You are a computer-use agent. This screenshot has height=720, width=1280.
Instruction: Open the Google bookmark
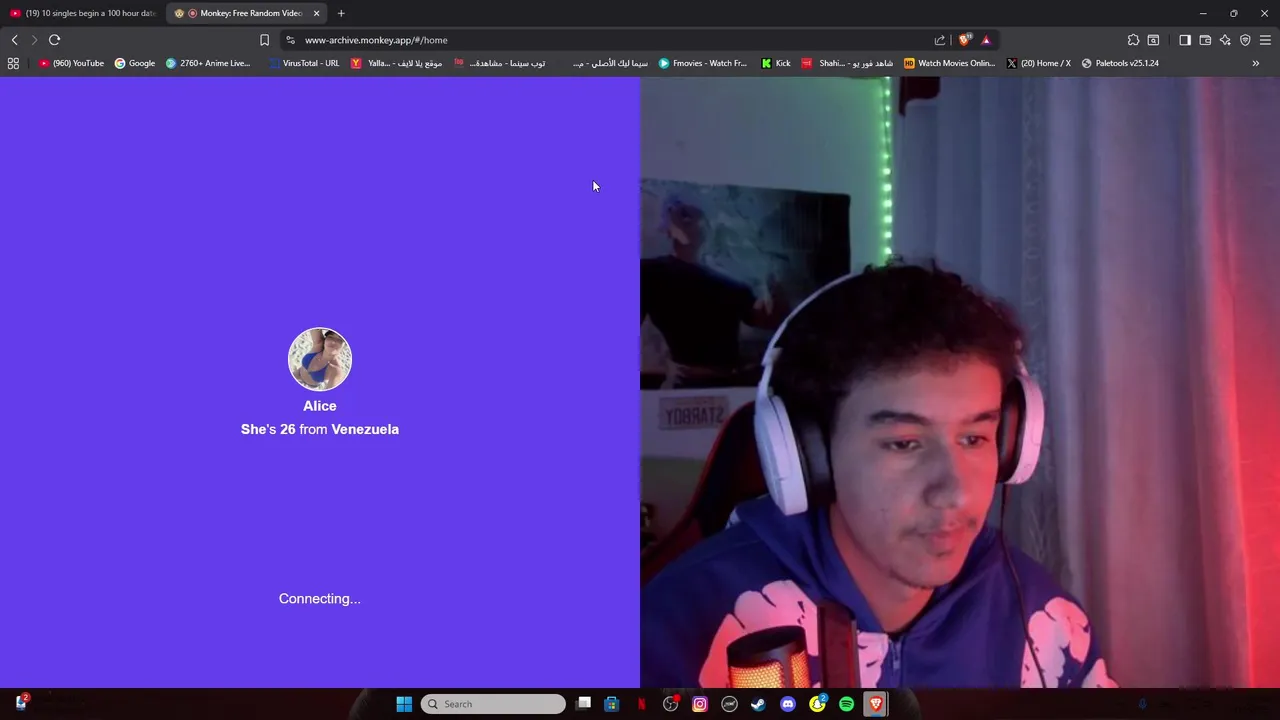pyautogui.click(x=135, y=63)
